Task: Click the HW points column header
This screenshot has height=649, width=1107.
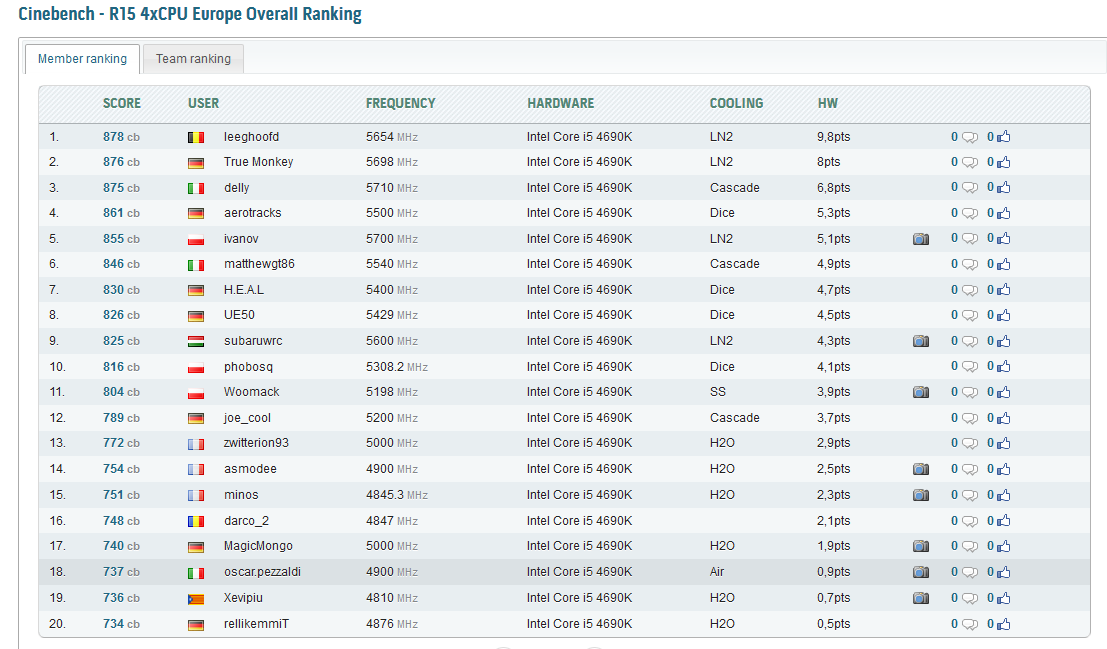Action: [827, 103]
